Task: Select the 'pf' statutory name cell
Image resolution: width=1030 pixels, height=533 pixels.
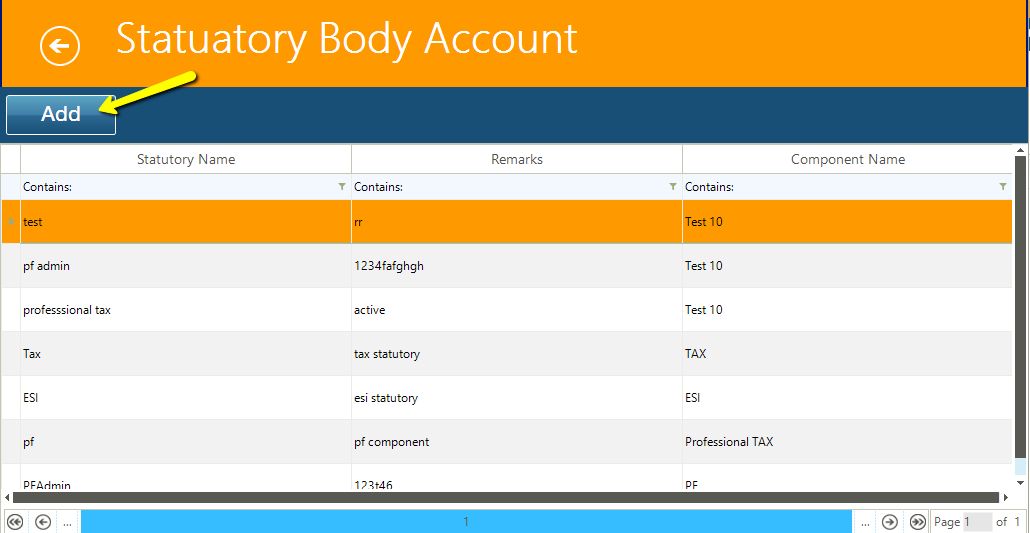Action: tap(186, 442)
